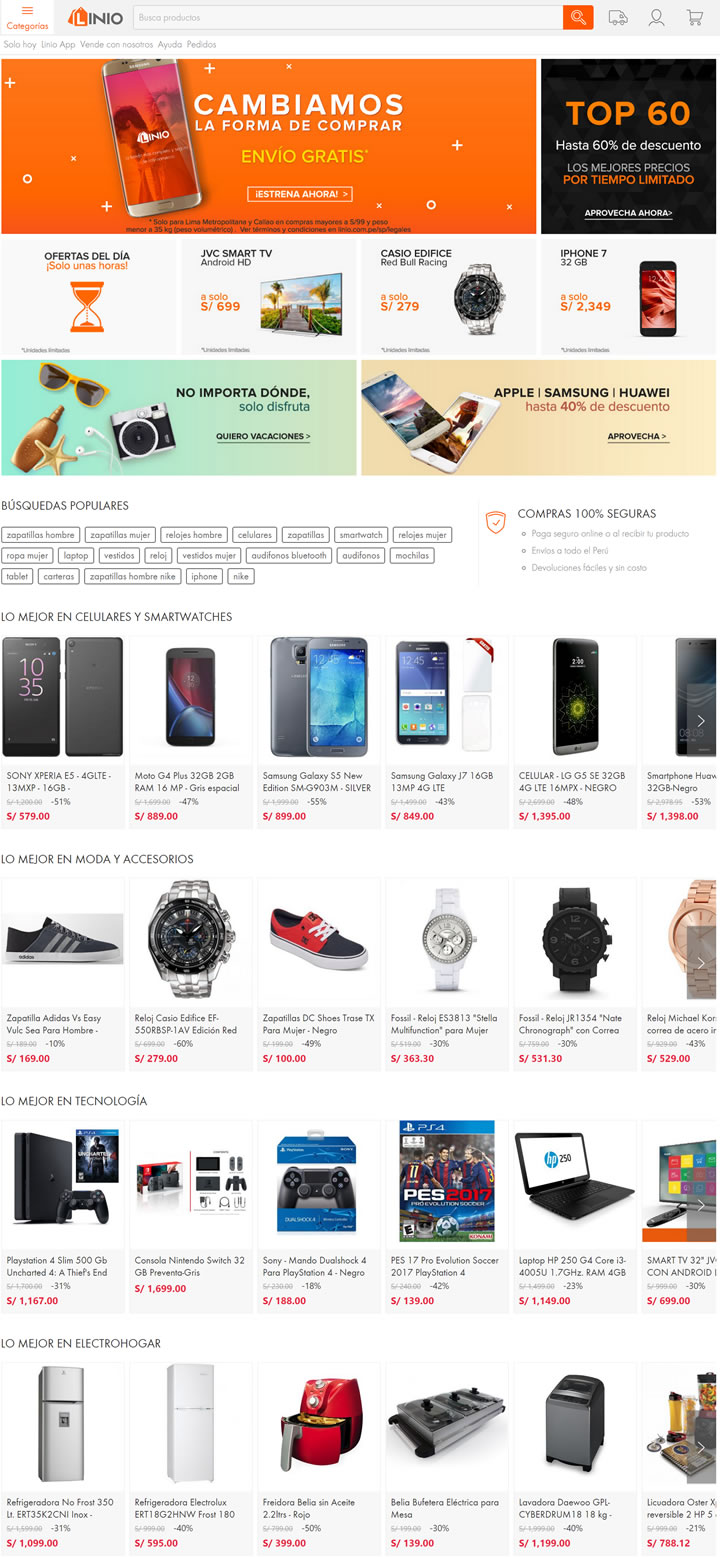Click the Busca productos search field
This screenshot has width=720, height=1557.
[347, 17]
